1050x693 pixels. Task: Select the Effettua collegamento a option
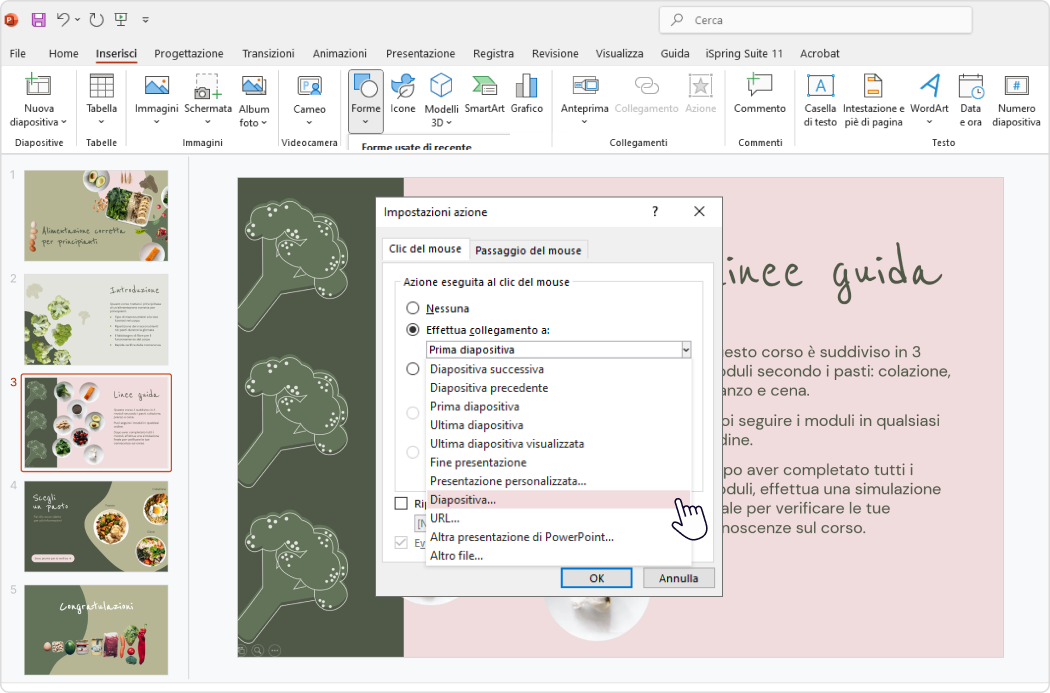coord(413,329)
